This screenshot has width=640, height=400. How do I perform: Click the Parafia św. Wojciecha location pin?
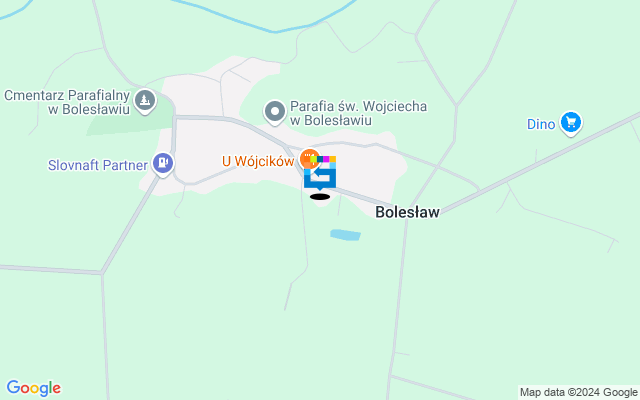[275, 113]
